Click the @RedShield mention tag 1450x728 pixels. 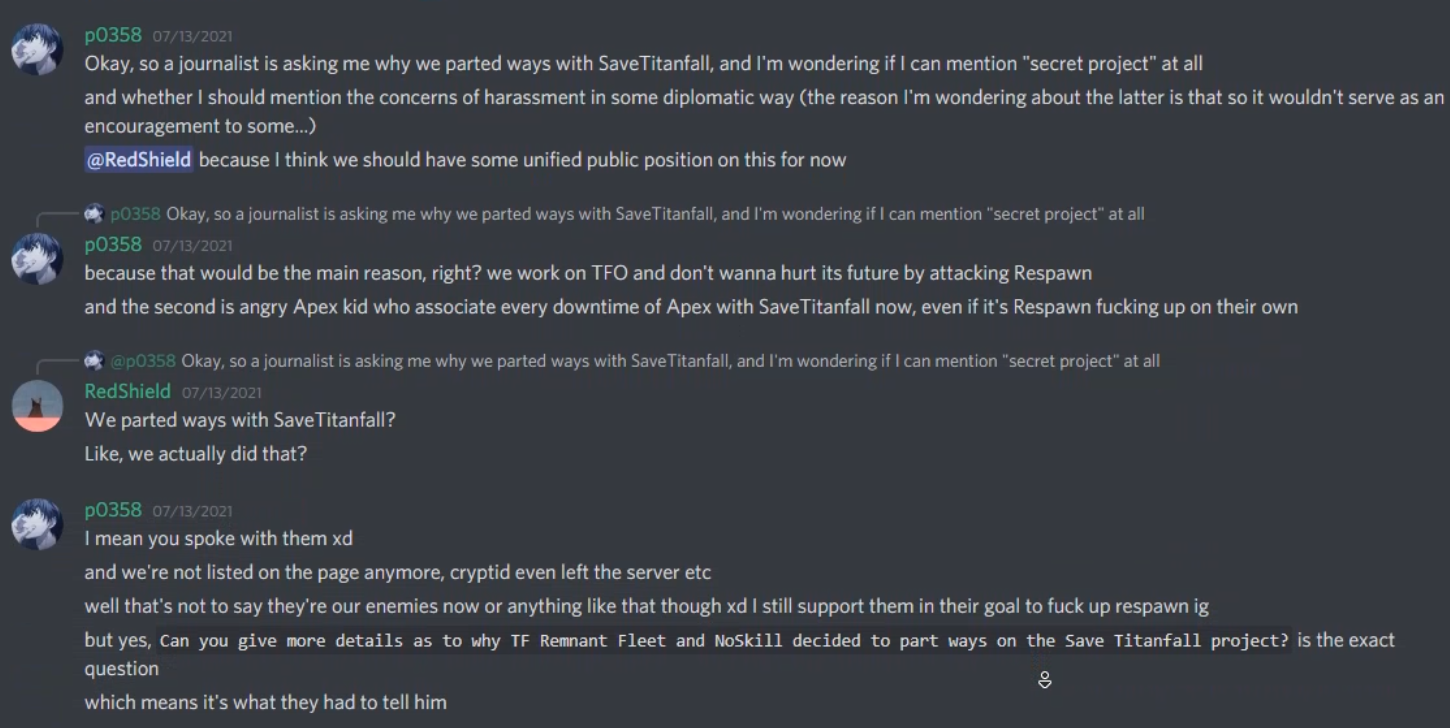(139, 160)
